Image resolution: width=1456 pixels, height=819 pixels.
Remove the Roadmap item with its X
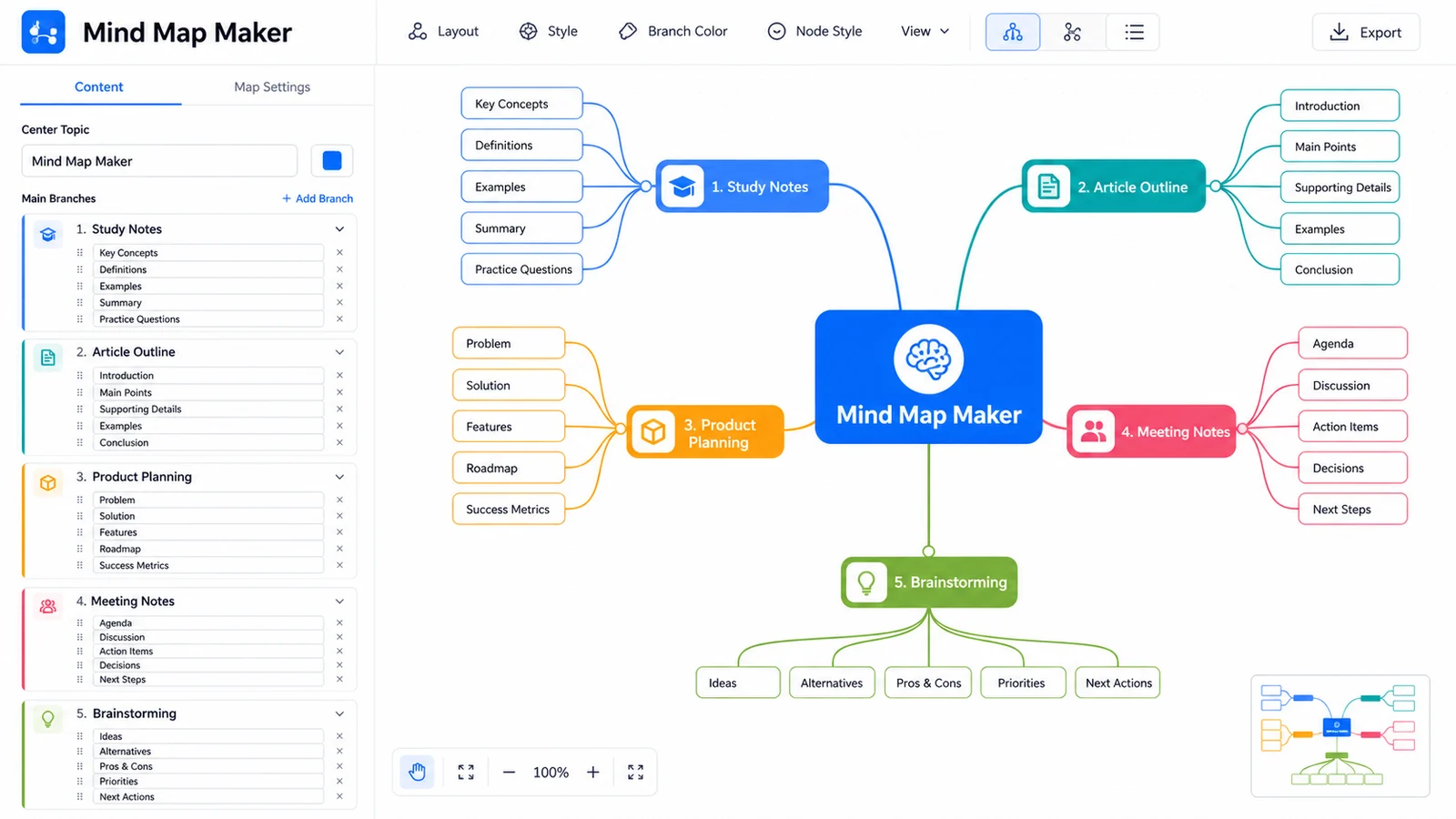(339, 549)
